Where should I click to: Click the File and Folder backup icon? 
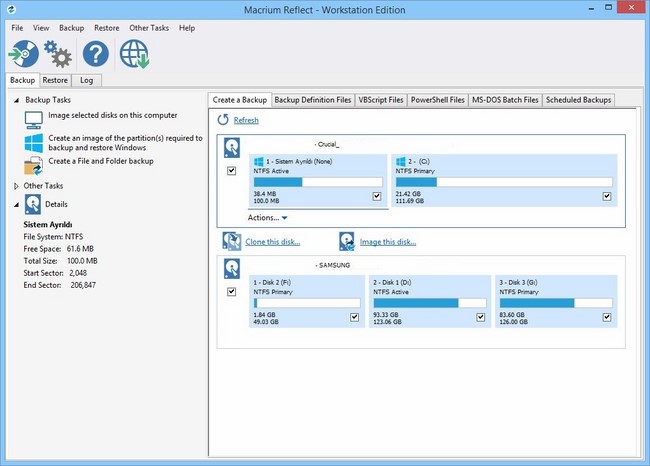(x=33, y=163)
